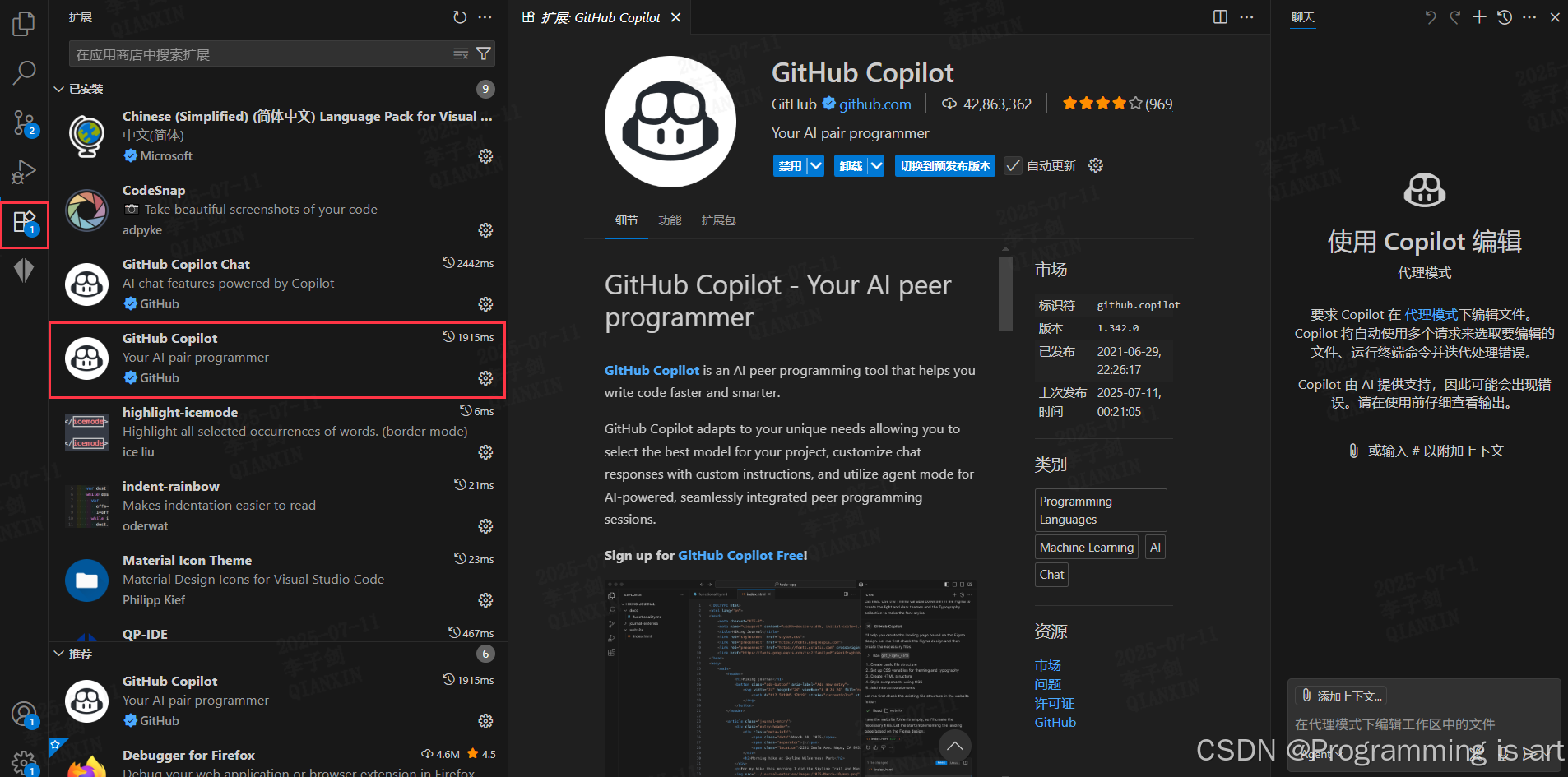The height and width of the screenshot is (777, 1568).
Task: Click the 禁用 button
Action: [x=790, y=166]
